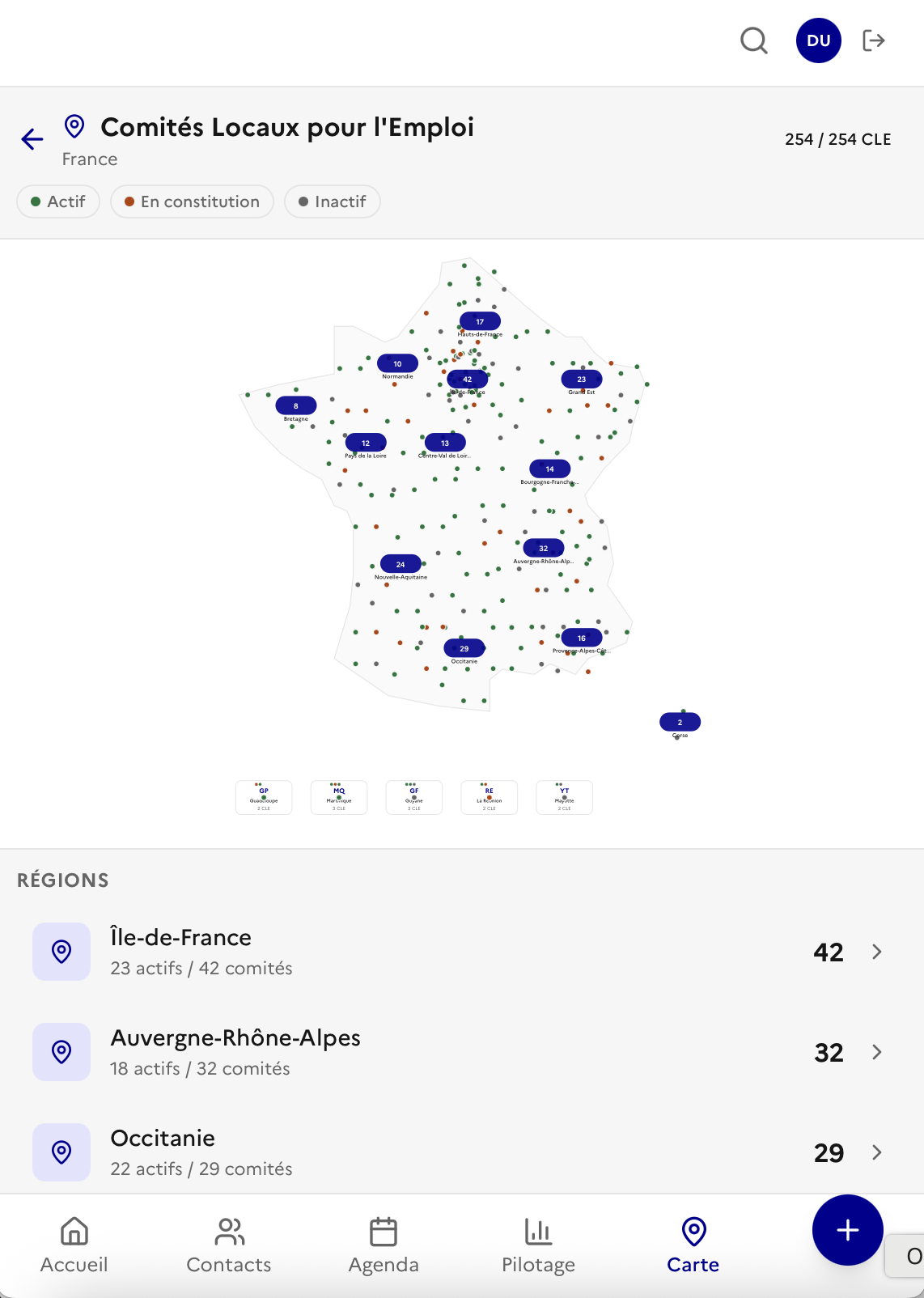This screenshot has width=924, height=1298.
Task: Switch to the Pilotage tab
Action: point(538,1245)
